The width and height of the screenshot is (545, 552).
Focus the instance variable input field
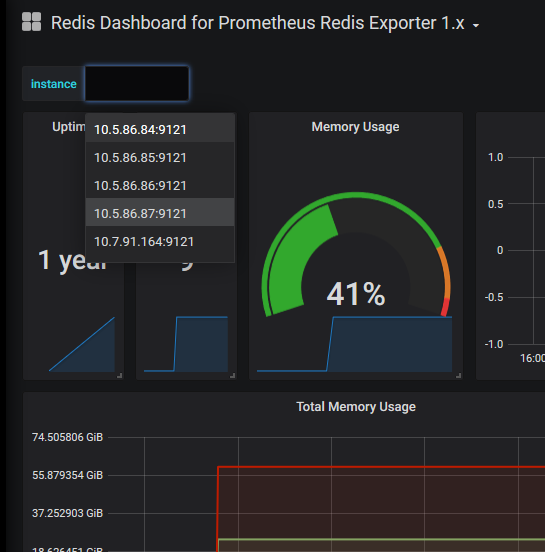click(137, 83)
